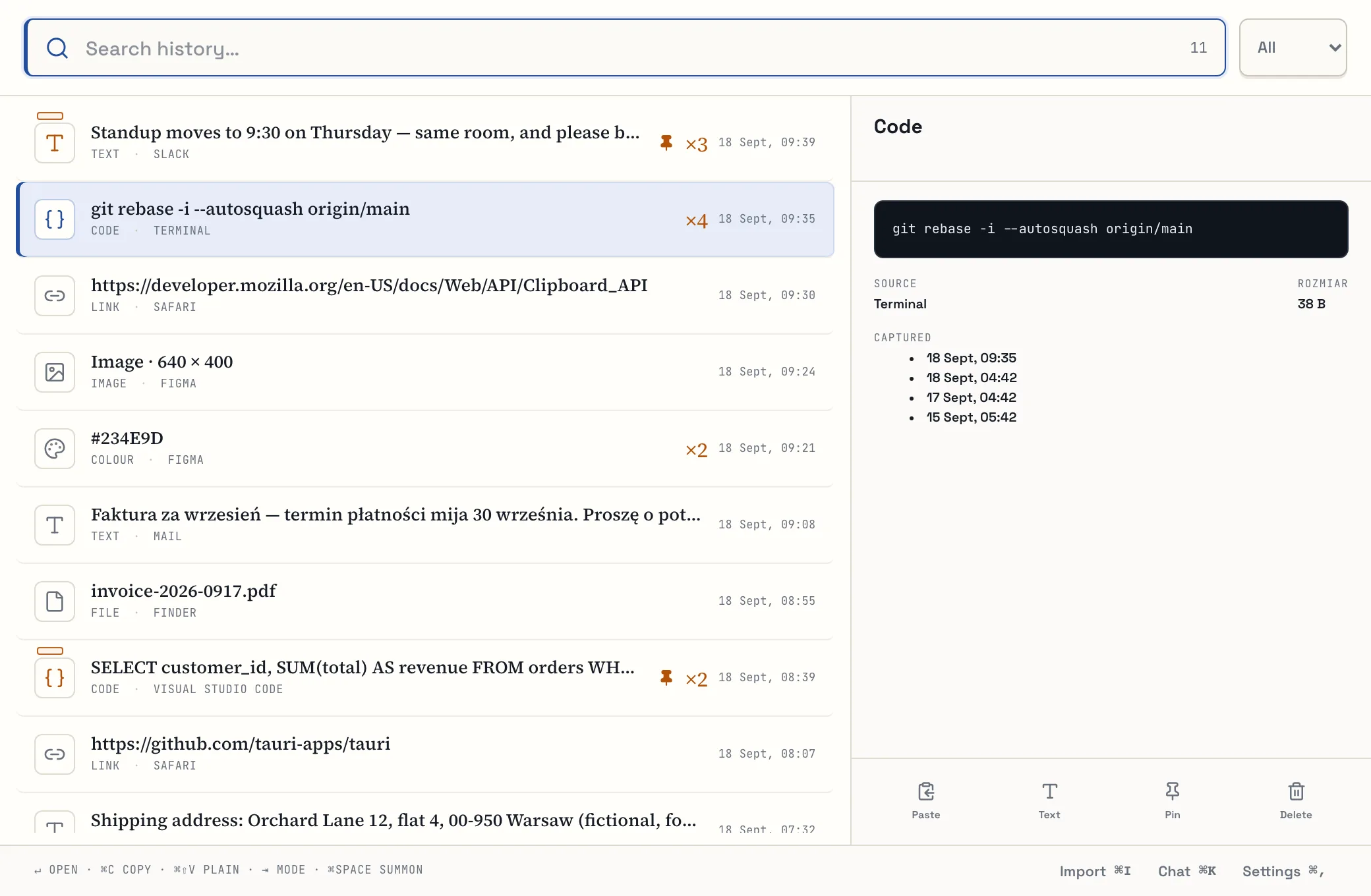Select the #234E9D colour entry
This screenshot has height=896, width=1371.
point(425,448)
